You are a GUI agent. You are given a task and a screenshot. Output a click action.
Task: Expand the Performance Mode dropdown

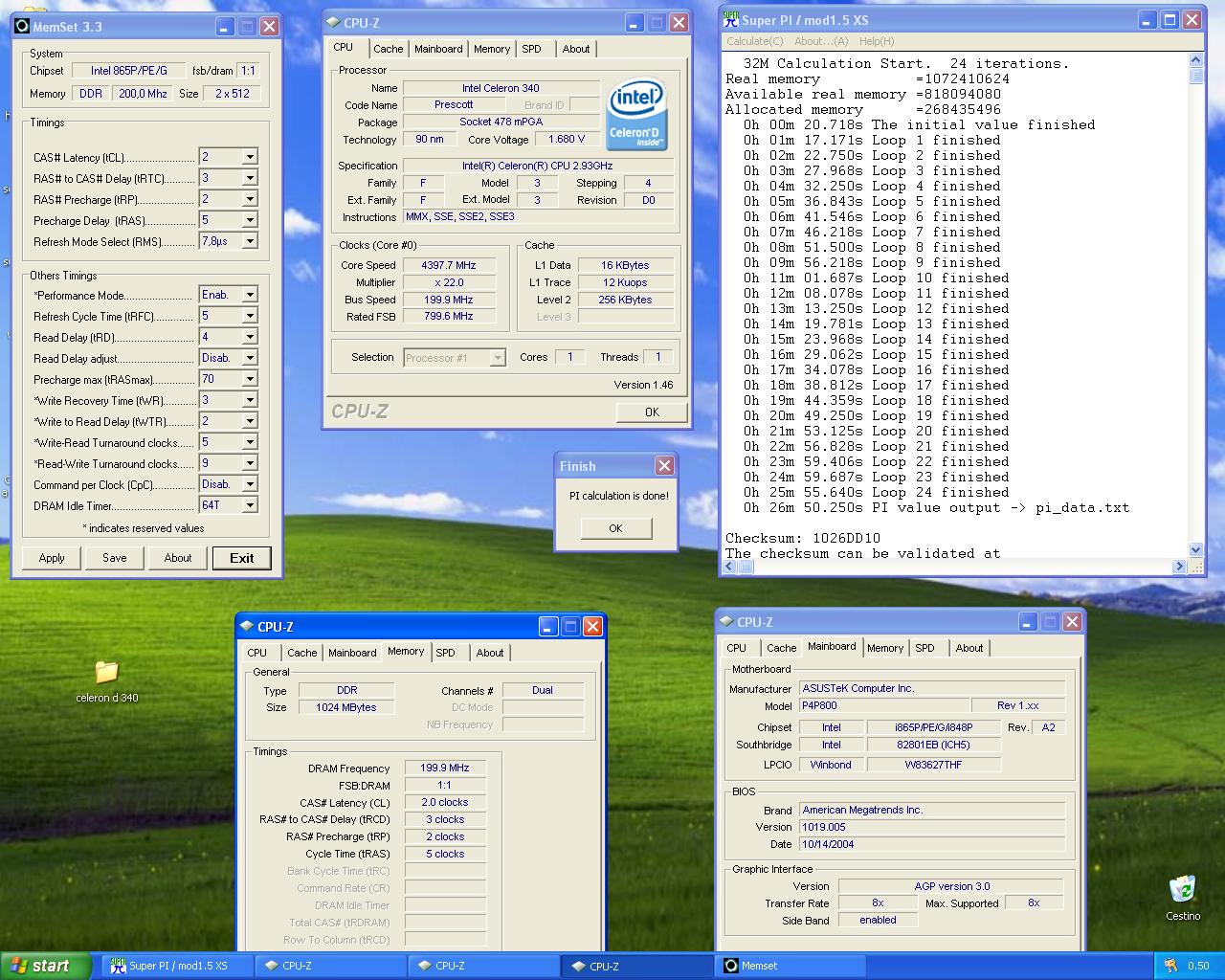(x=250, y=295)
